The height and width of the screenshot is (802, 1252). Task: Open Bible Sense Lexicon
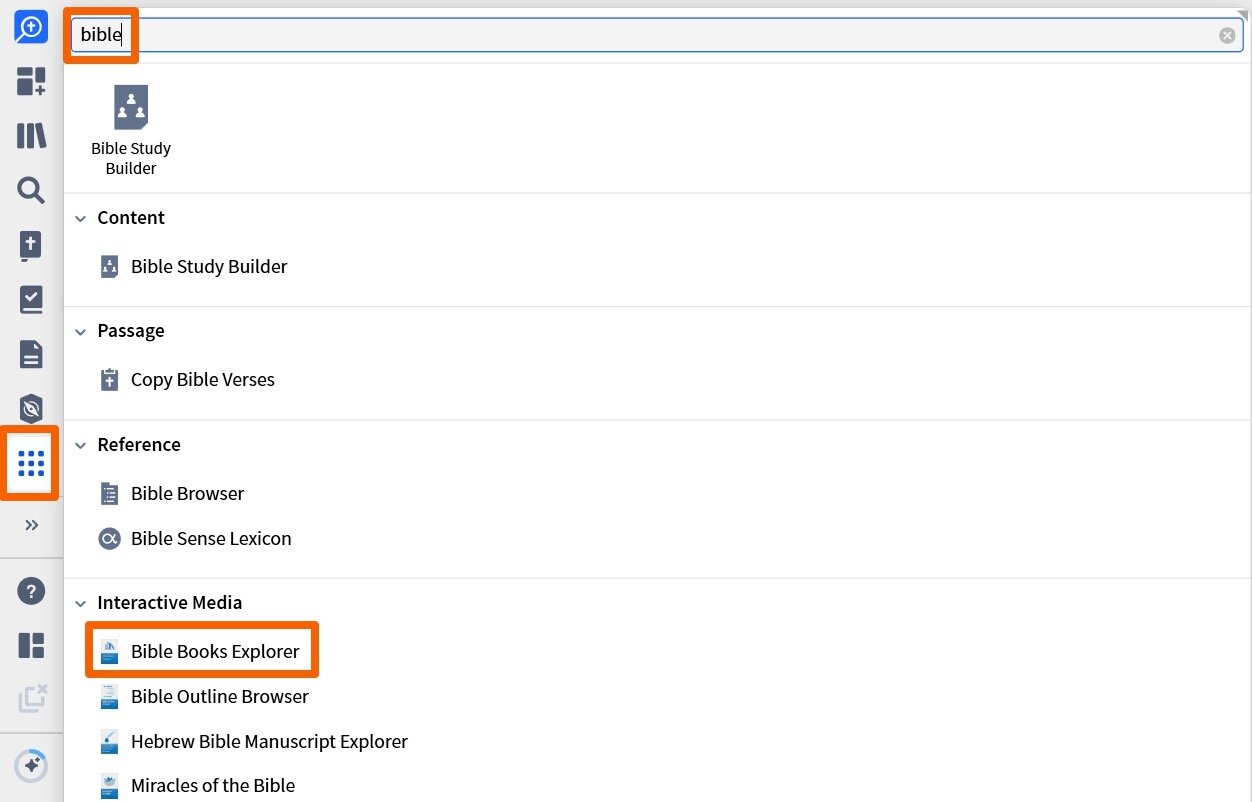pos(195,539)
